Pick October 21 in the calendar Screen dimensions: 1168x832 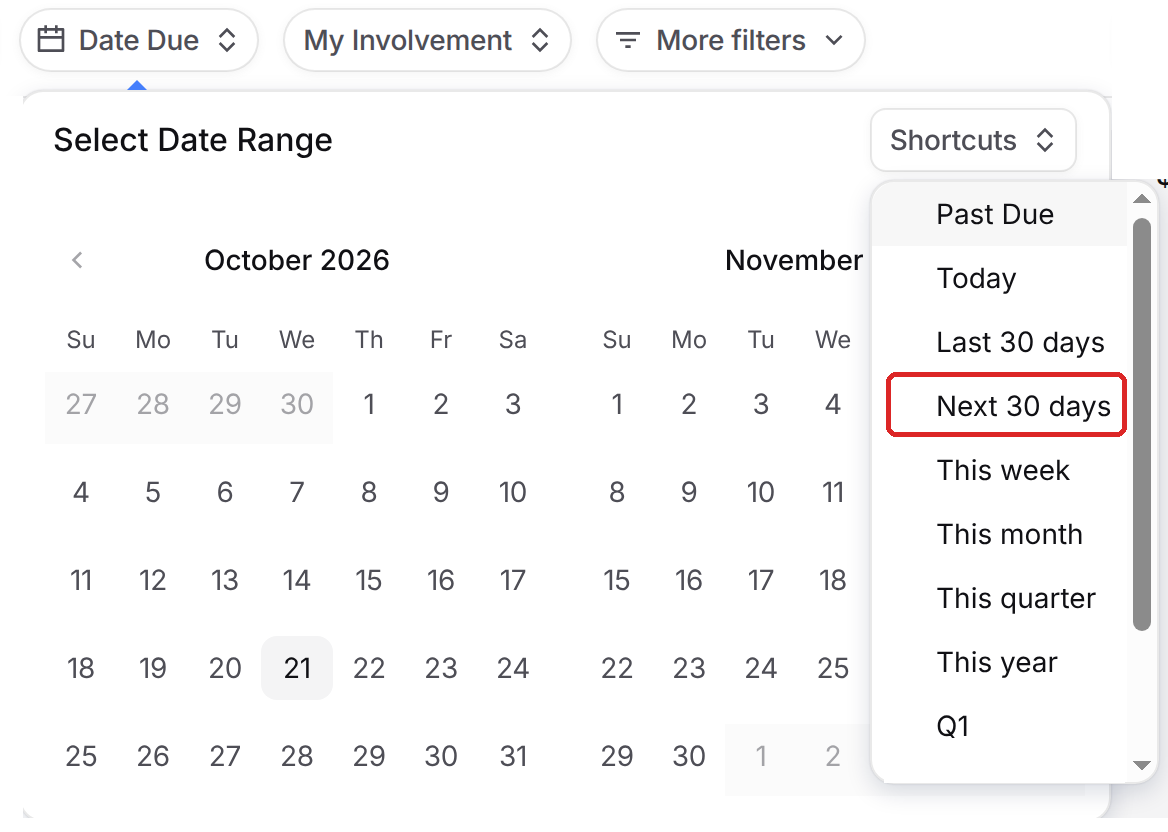click(296, 668)
